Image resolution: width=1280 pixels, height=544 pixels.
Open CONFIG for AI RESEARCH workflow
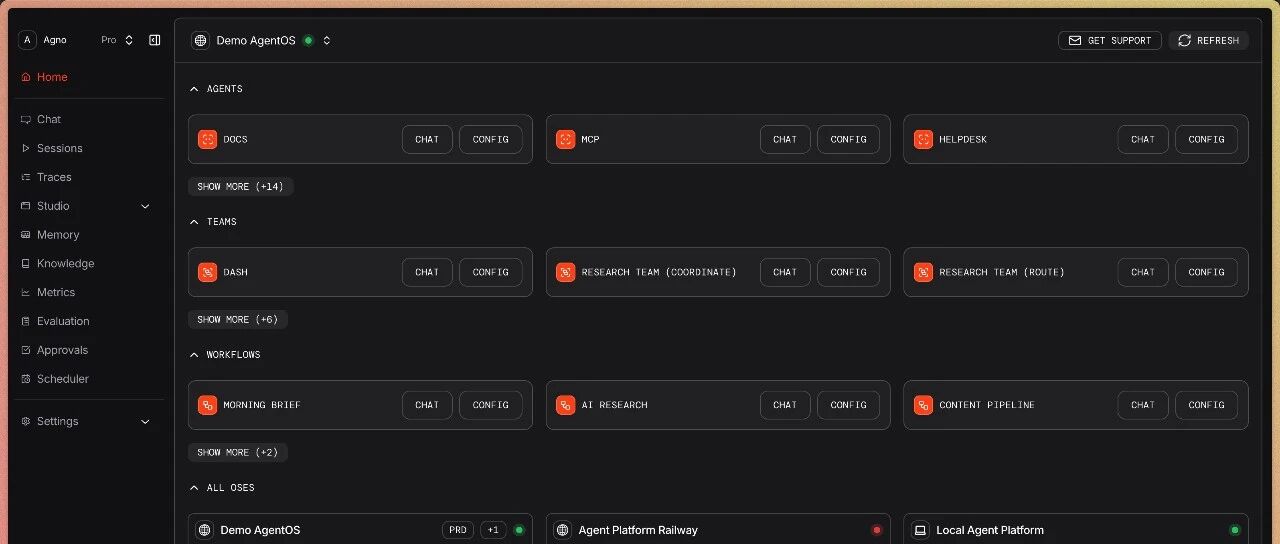[x=848, y=405]
